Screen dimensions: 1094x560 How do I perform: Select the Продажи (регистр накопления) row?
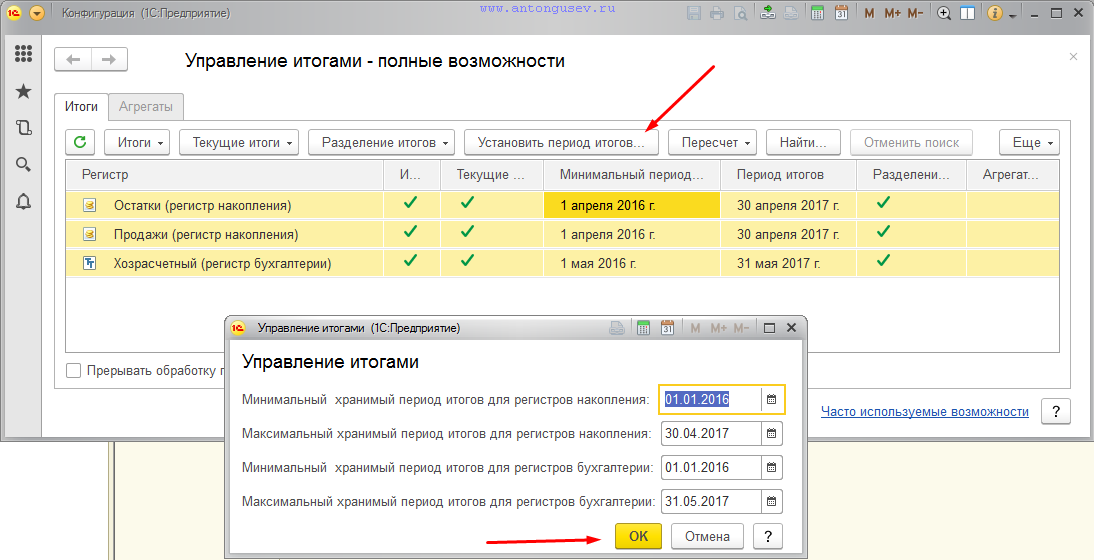[562, 234]
